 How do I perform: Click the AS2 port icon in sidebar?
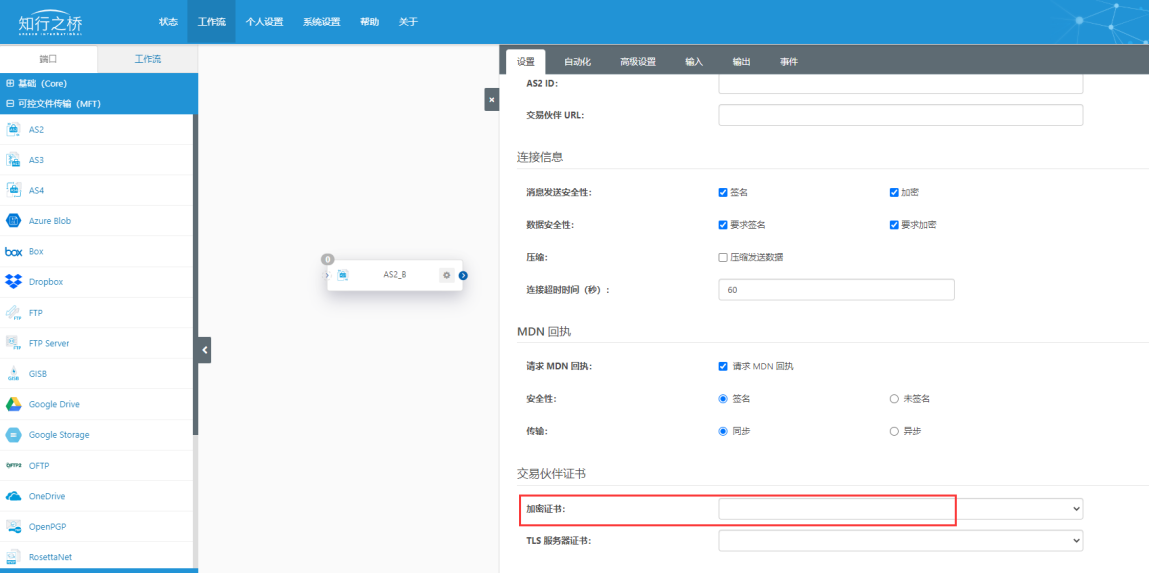point(14,129)
